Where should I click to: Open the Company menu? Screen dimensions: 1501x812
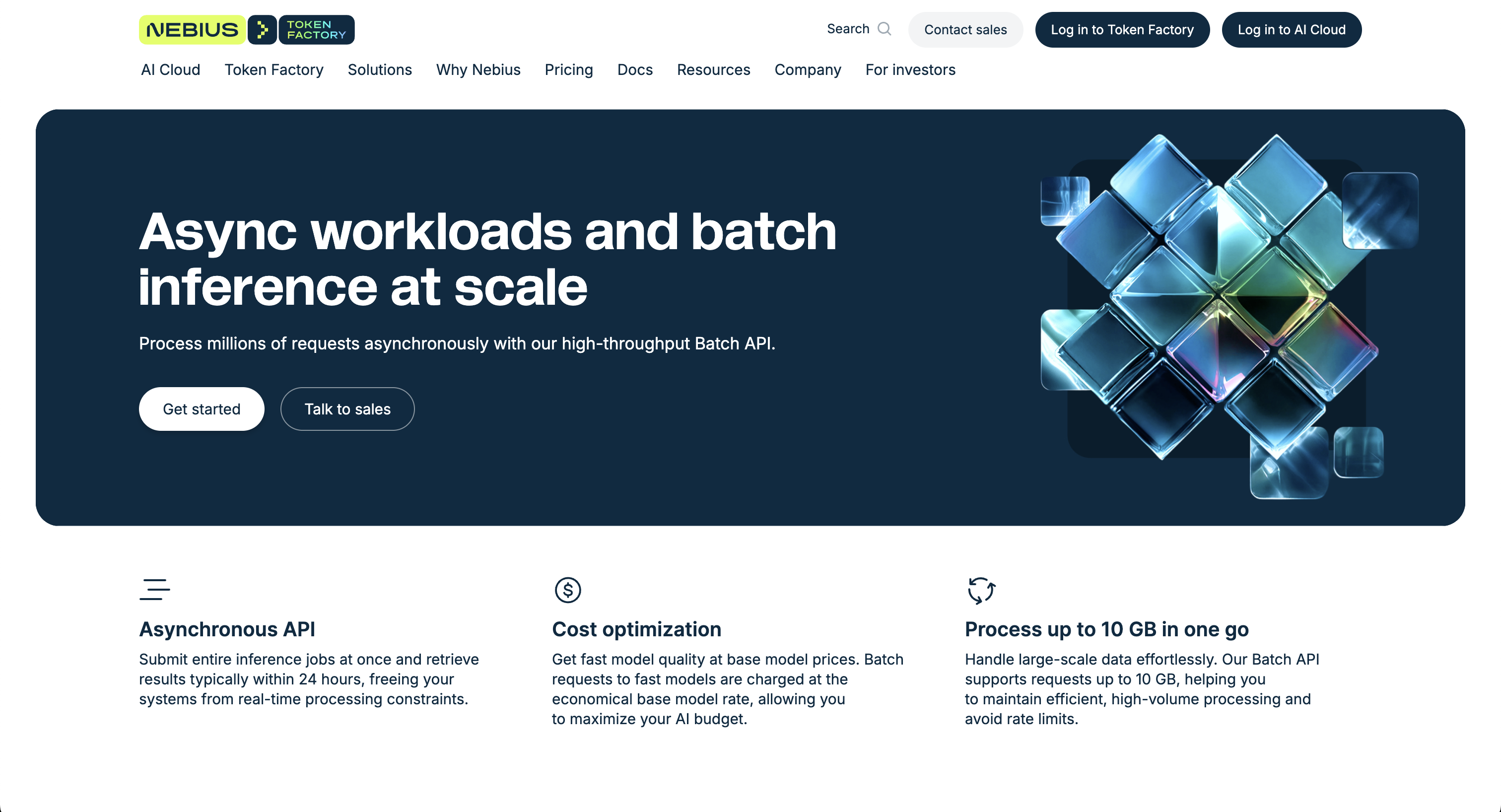[x=808, y=70]
